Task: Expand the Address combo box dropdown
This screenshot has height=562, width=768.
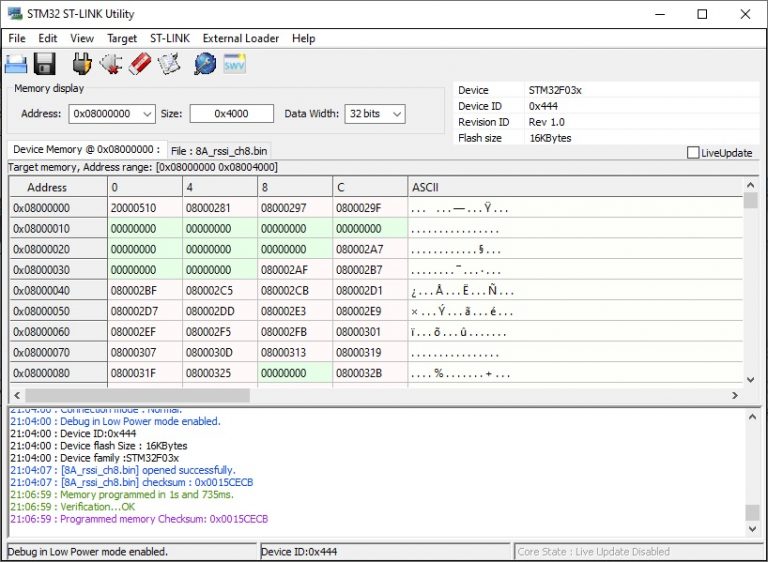Action: (x=147, y=114)
